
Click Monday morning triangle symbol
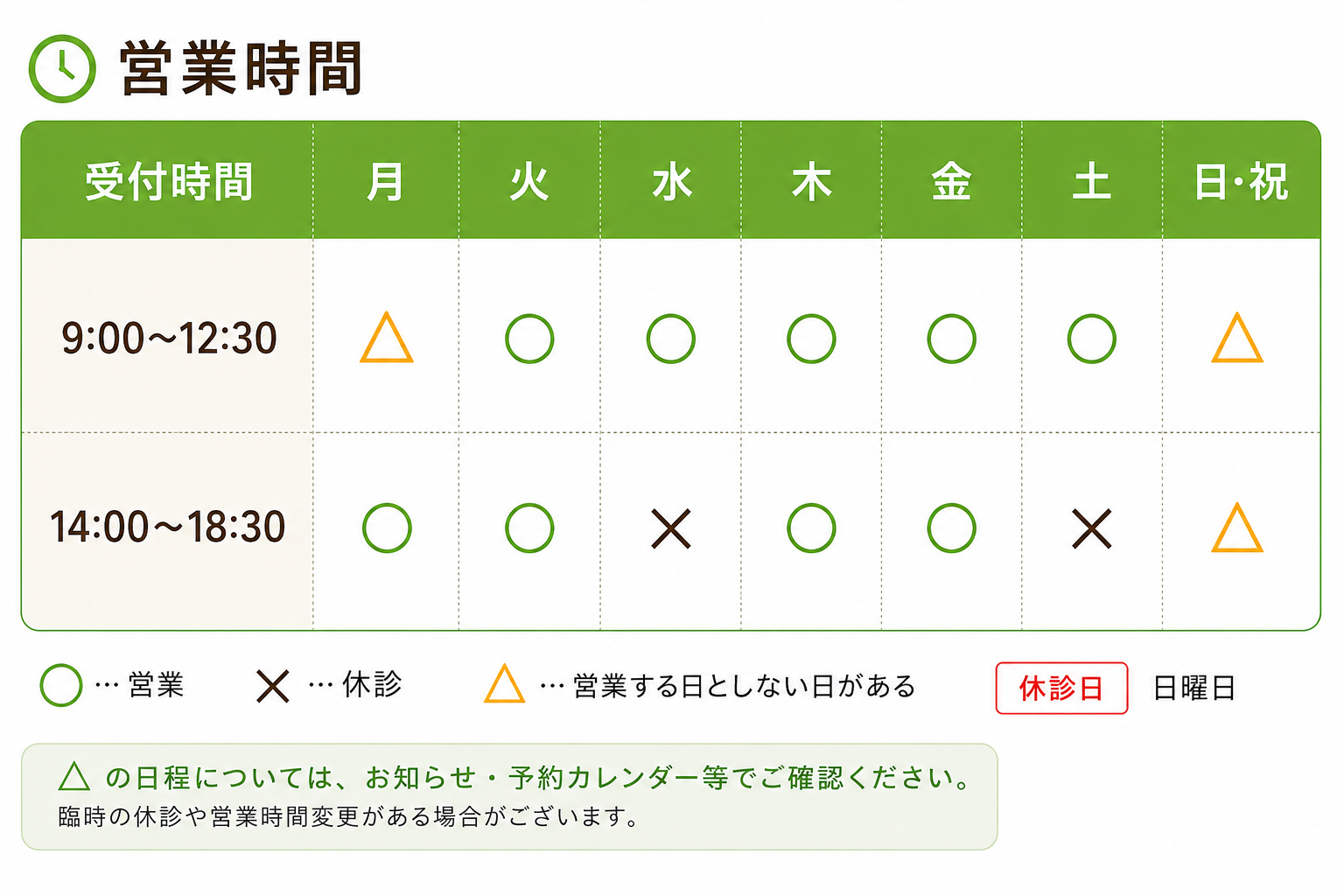[x=387, y=339]
